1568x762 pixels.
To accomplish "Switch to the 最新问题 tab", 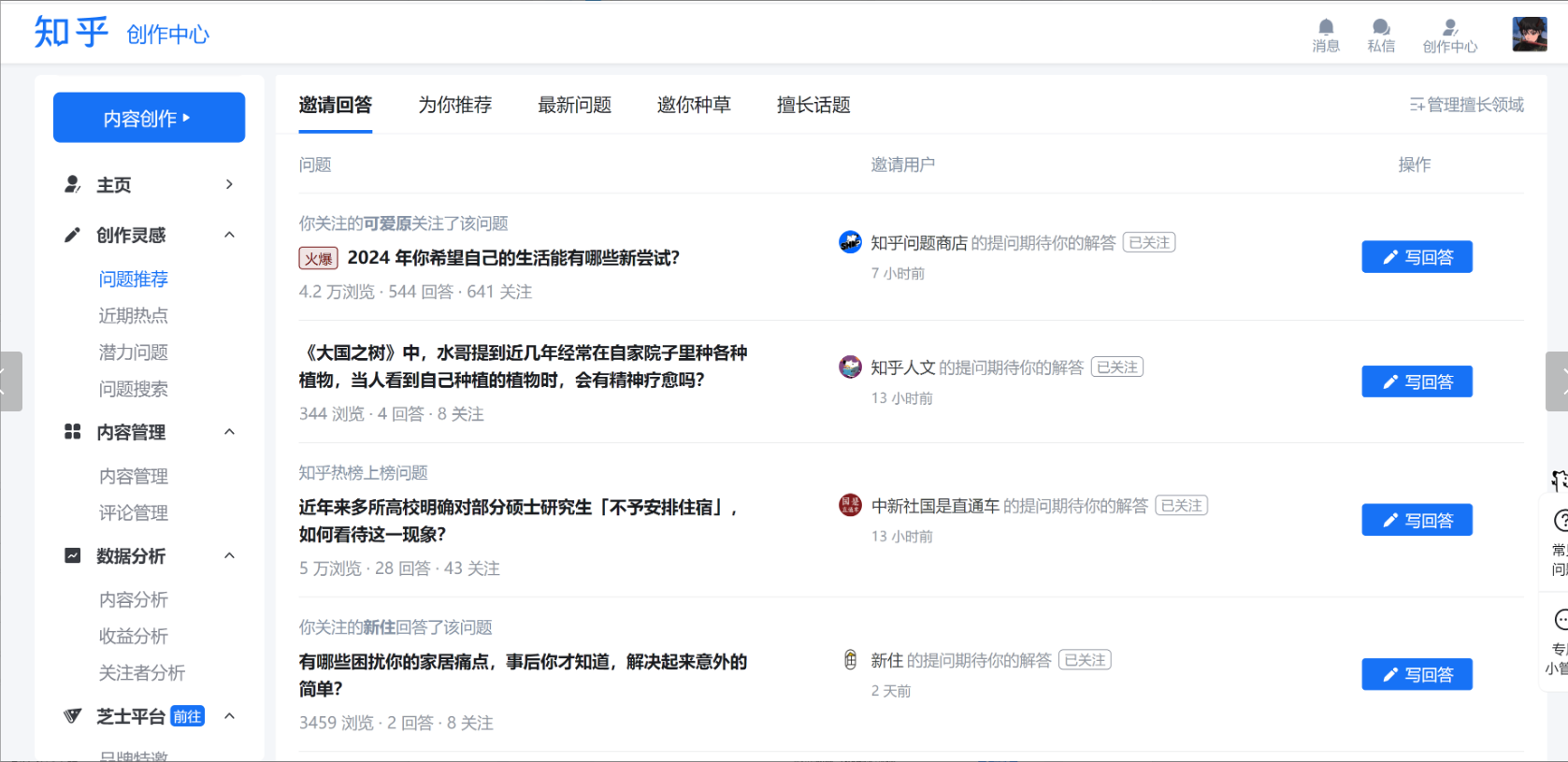I will pos(575,105).
